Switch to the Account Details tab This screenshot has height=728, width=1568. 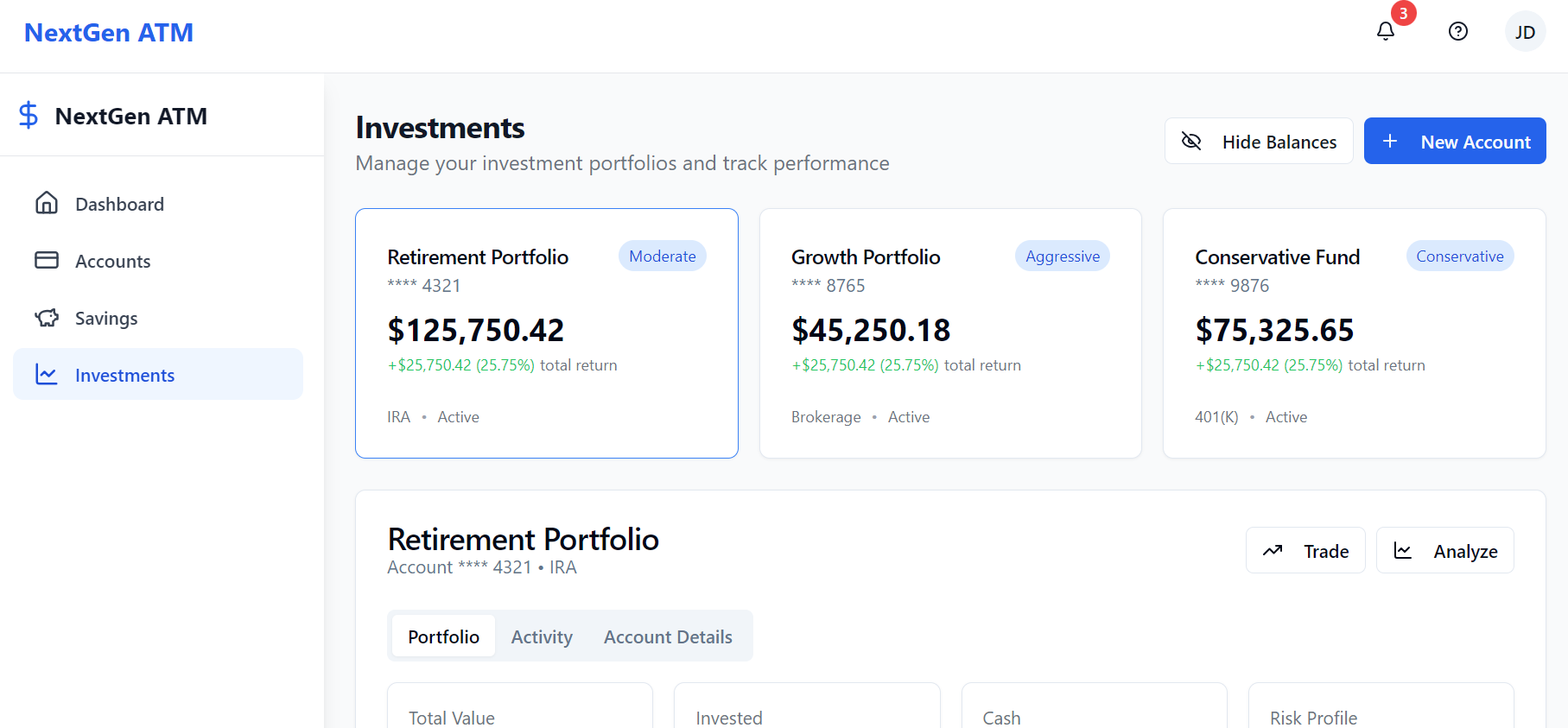tap(668, 636)
